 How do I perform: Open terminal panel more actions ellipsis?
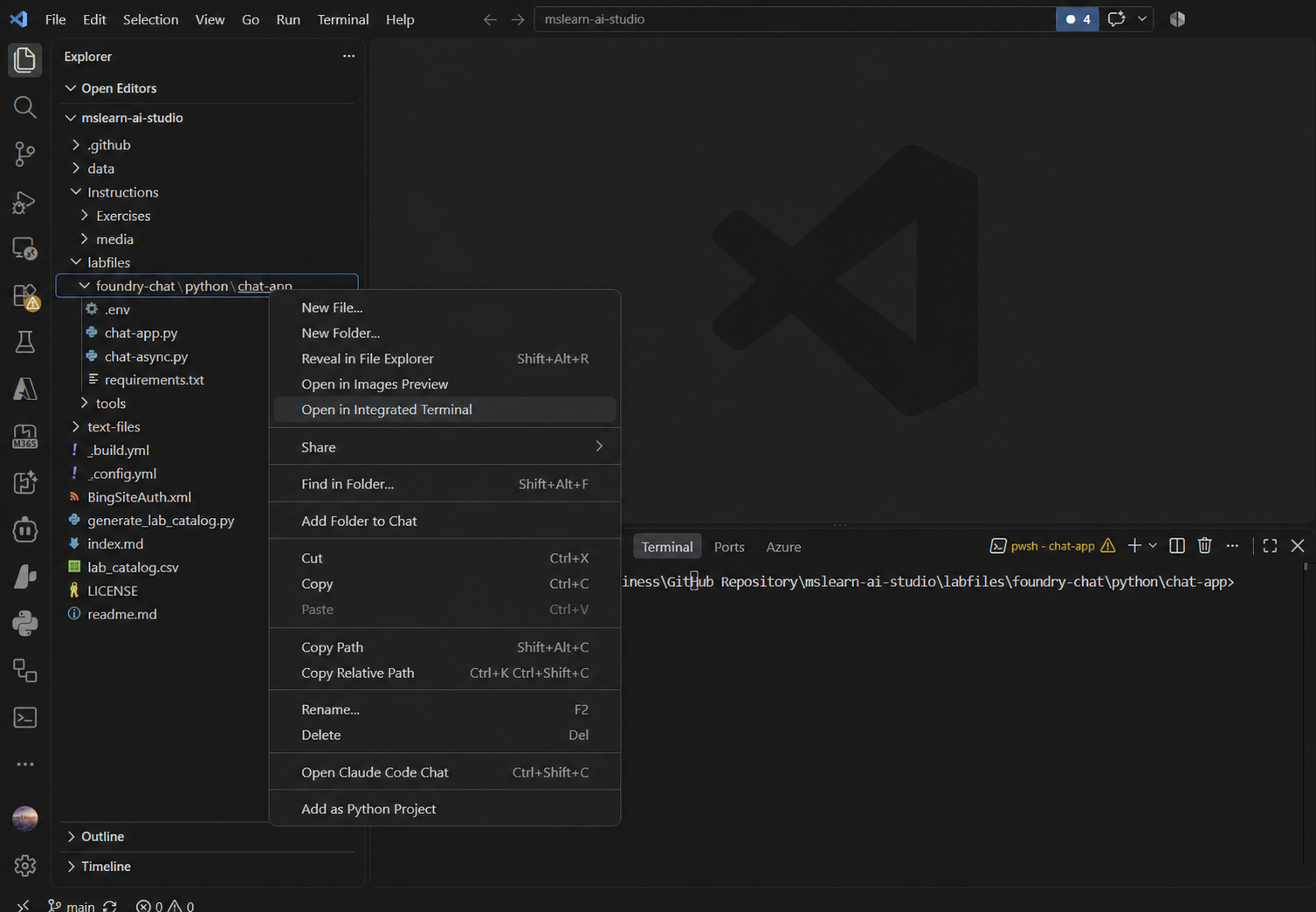(1232, 546)
